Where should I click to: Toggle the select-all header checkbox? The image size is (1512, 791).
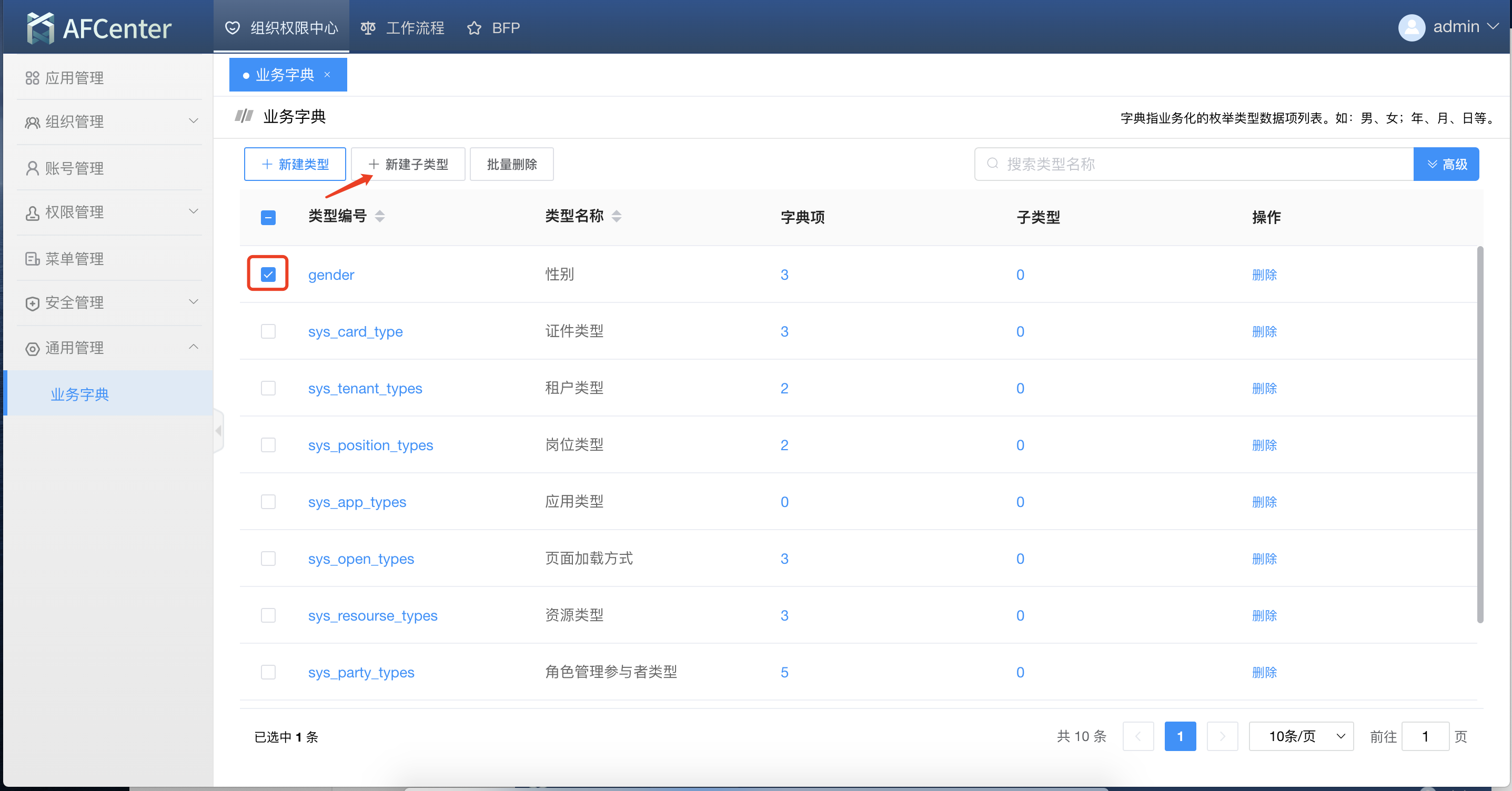[268, 218]
